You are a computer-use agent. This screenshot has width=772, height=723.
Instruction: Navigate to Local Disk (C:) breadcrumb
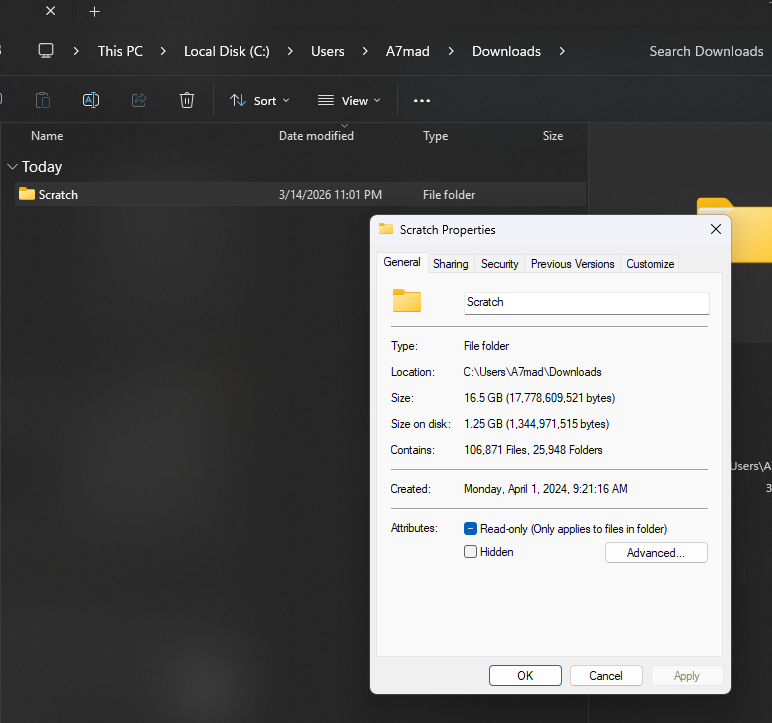pyautogui.click(x=226, y=51)
